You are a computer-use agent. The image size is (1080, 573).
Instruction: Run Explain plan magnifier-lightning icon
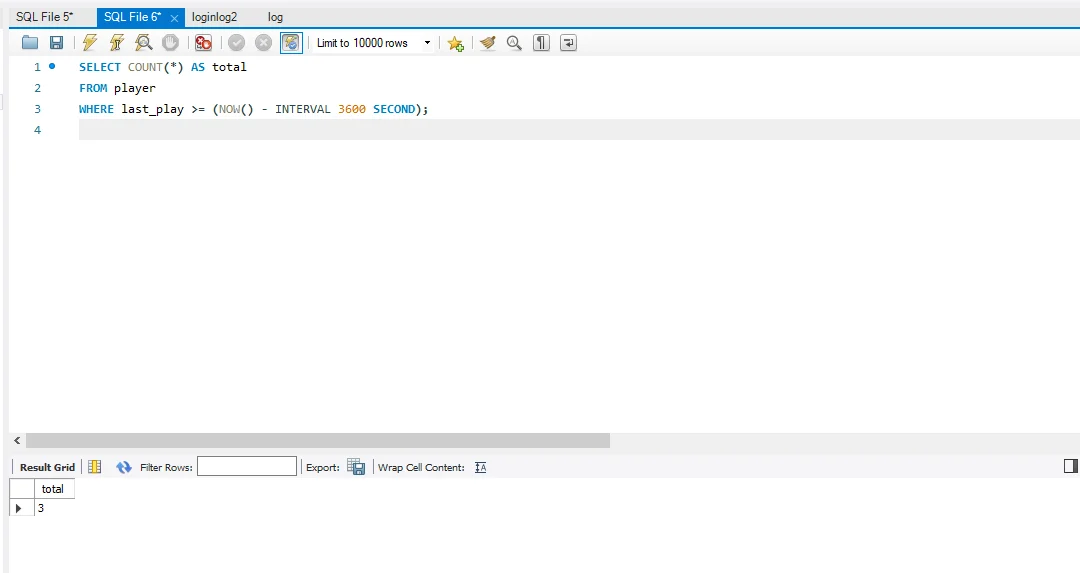144,43
